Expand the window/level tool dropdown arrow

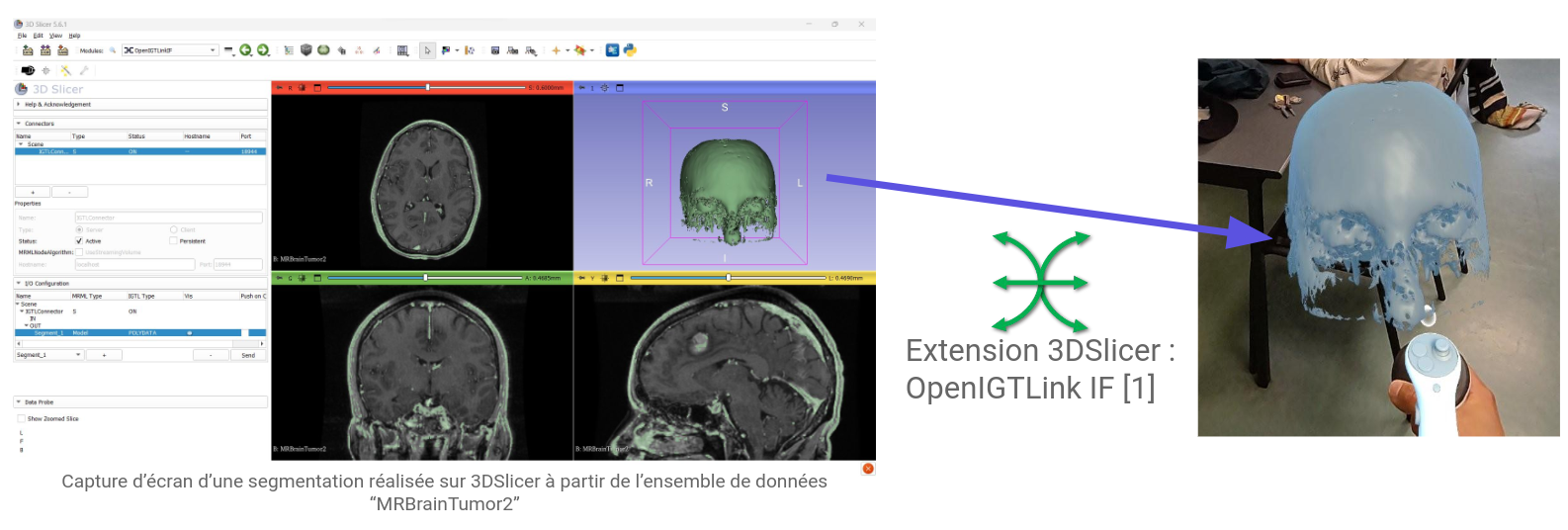click(457, 50)
